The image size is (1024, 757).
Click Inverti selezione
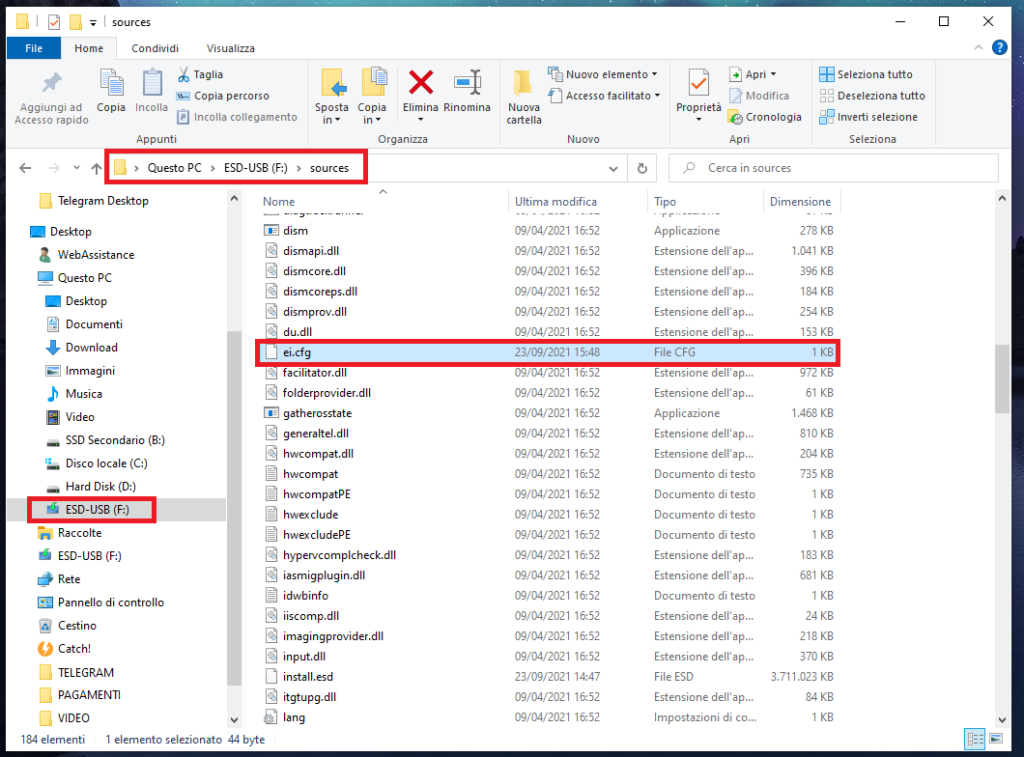(869, 117)
